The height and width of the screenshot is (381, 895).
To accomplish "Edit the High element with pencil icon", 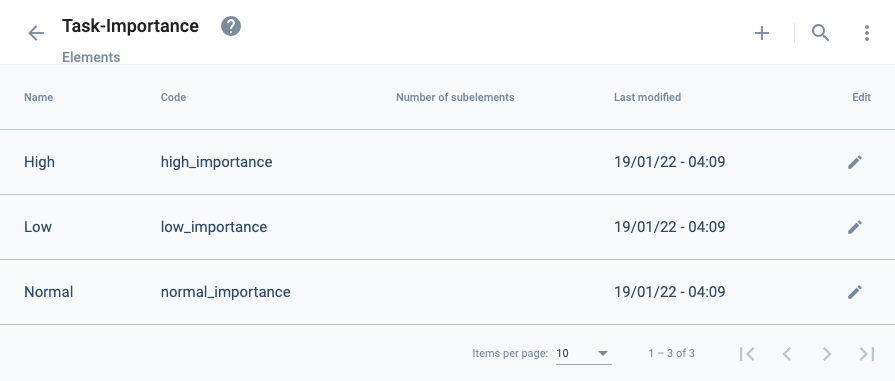I will (x=854, y=162).
